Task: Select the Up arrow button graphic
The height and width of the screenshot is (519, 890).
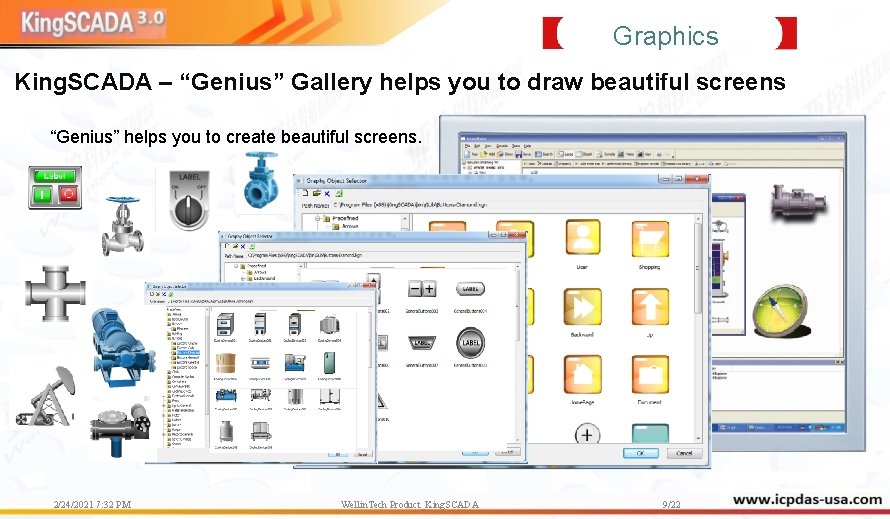Action: (x=650, y=307)
